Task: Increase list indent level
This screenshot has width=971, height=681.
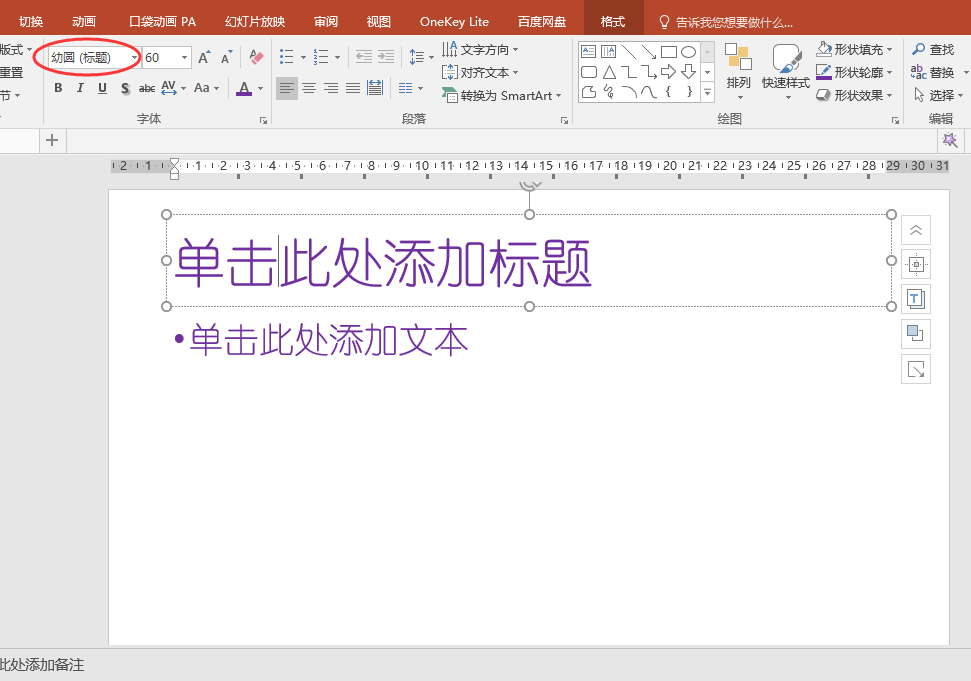Action: 386,57
